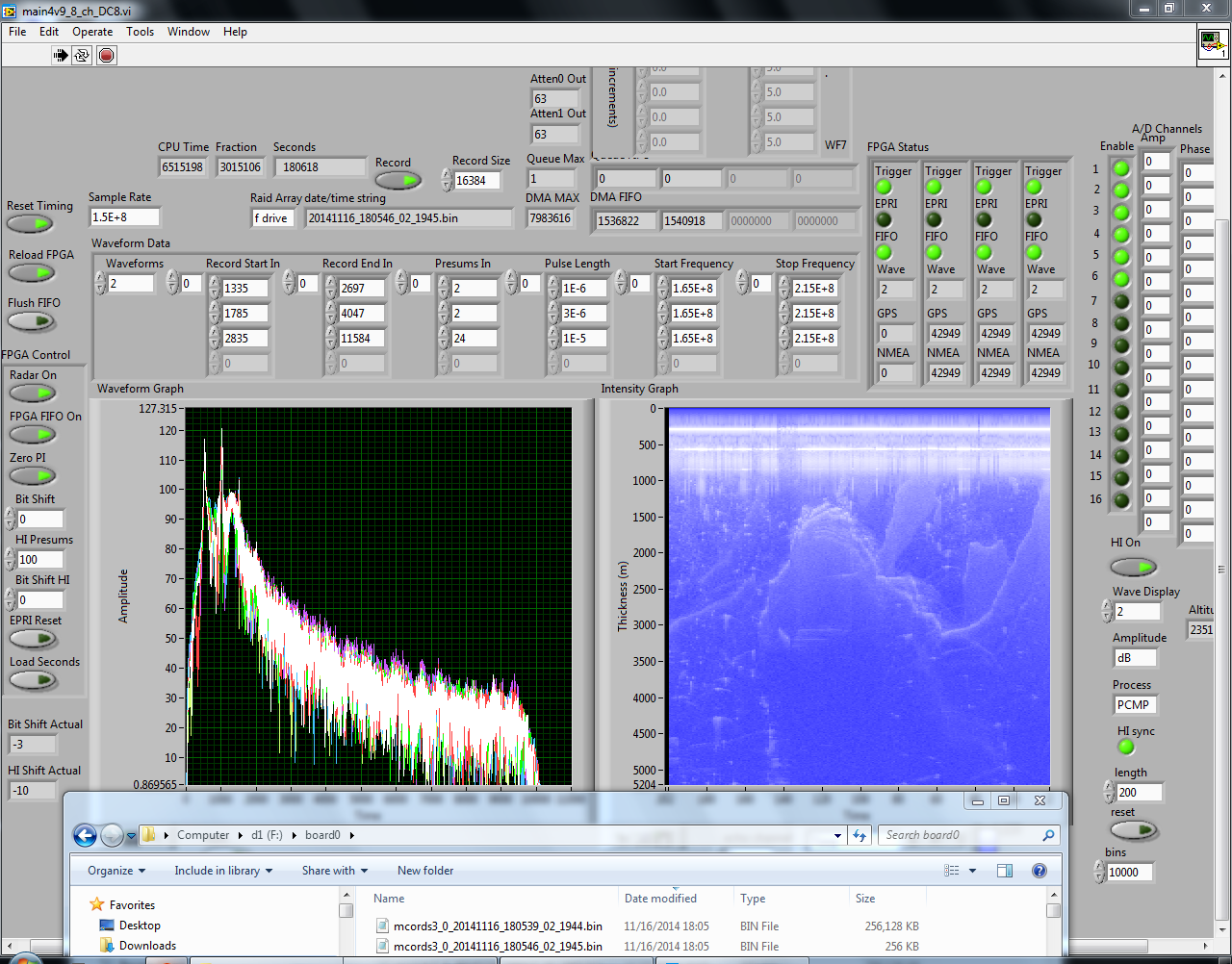The height and width of the screenshot is (964, 1232).
Task: Expand the Include in library dropdown
Action: click(x=223, y=871)
